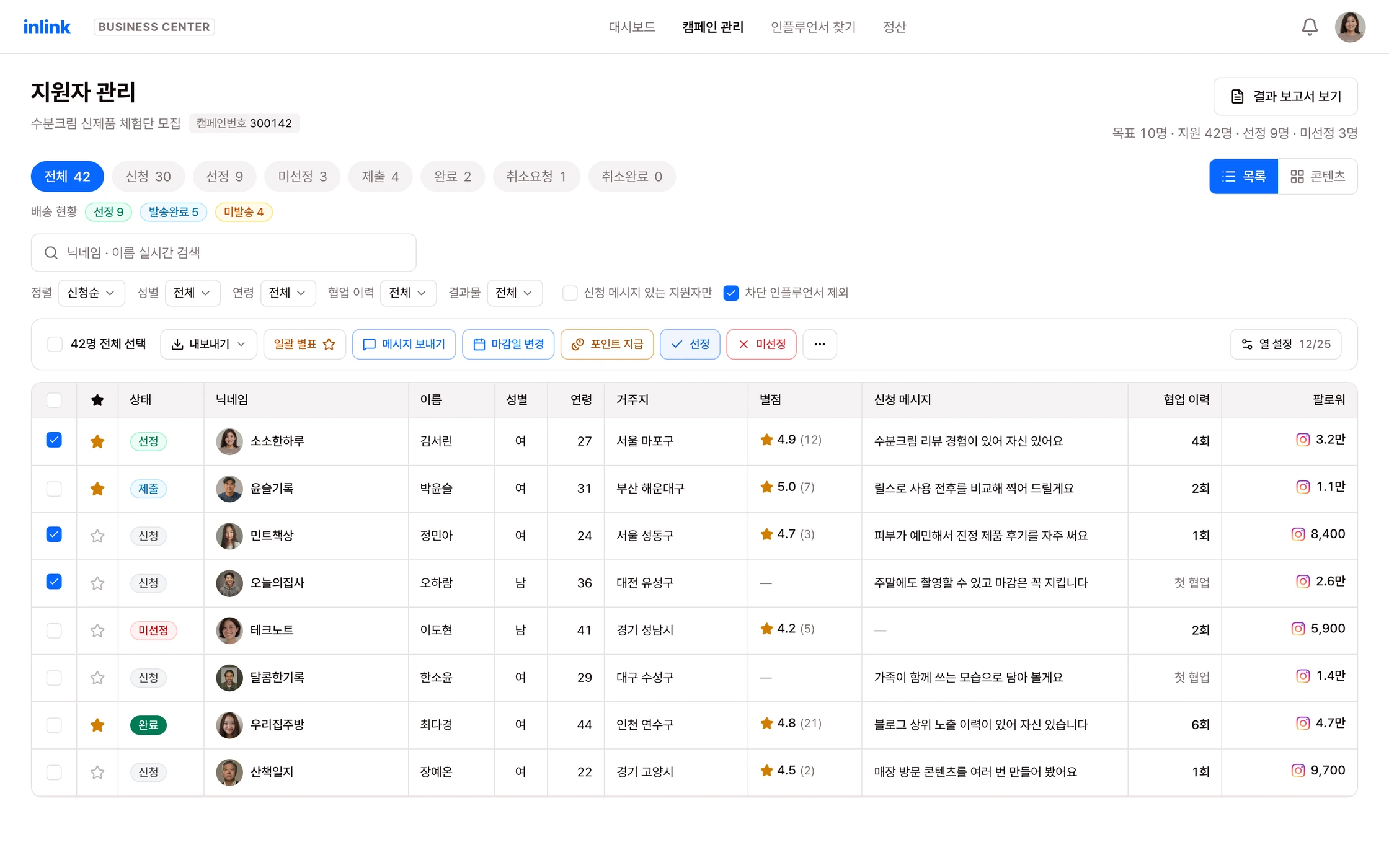Open Instagram icon in 윤슬기록 row
This screenshot has height=868, width=1389.
pos(1303,487)
